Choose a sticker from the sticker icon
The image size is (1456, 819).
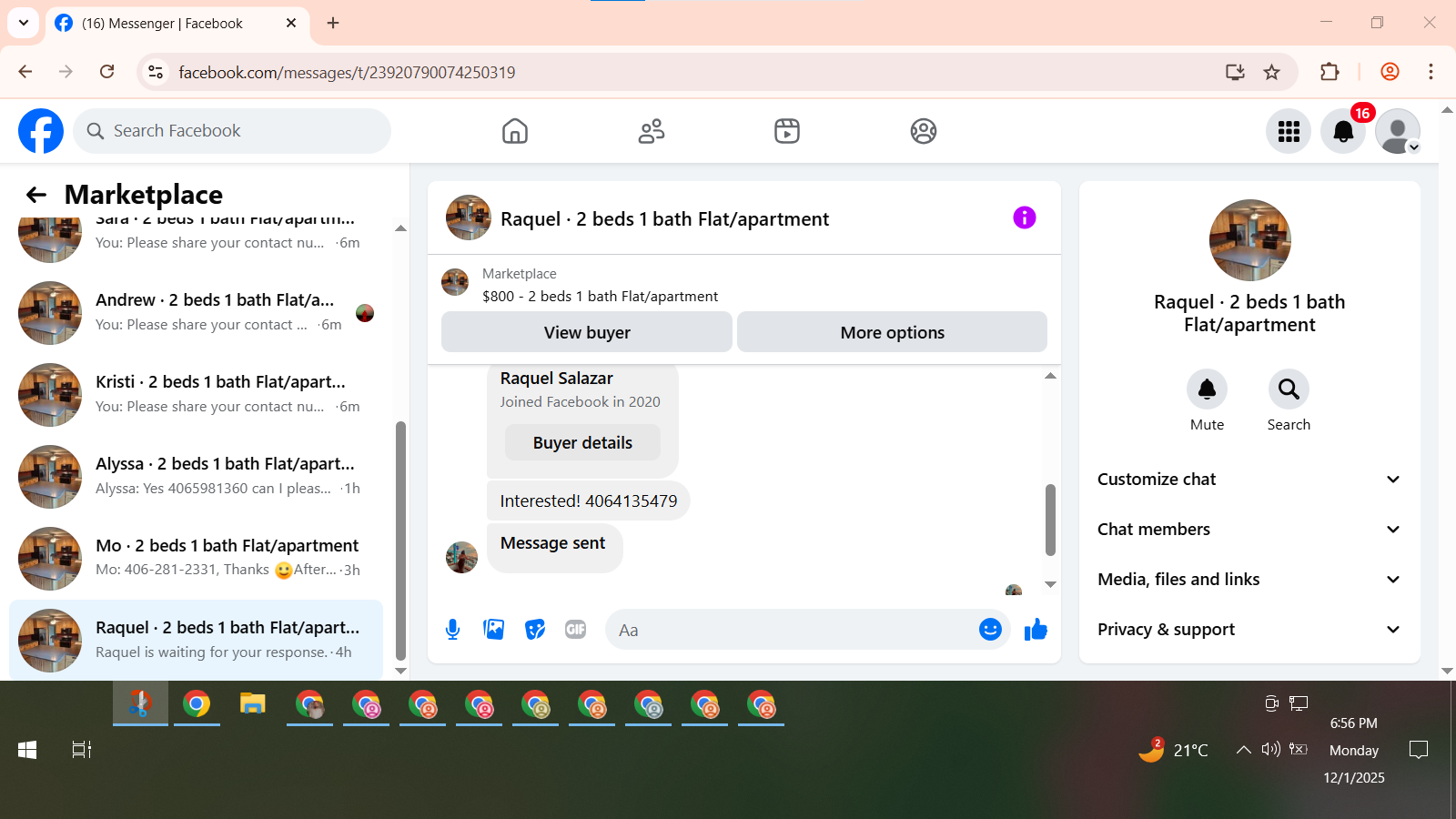pos(535,630)
